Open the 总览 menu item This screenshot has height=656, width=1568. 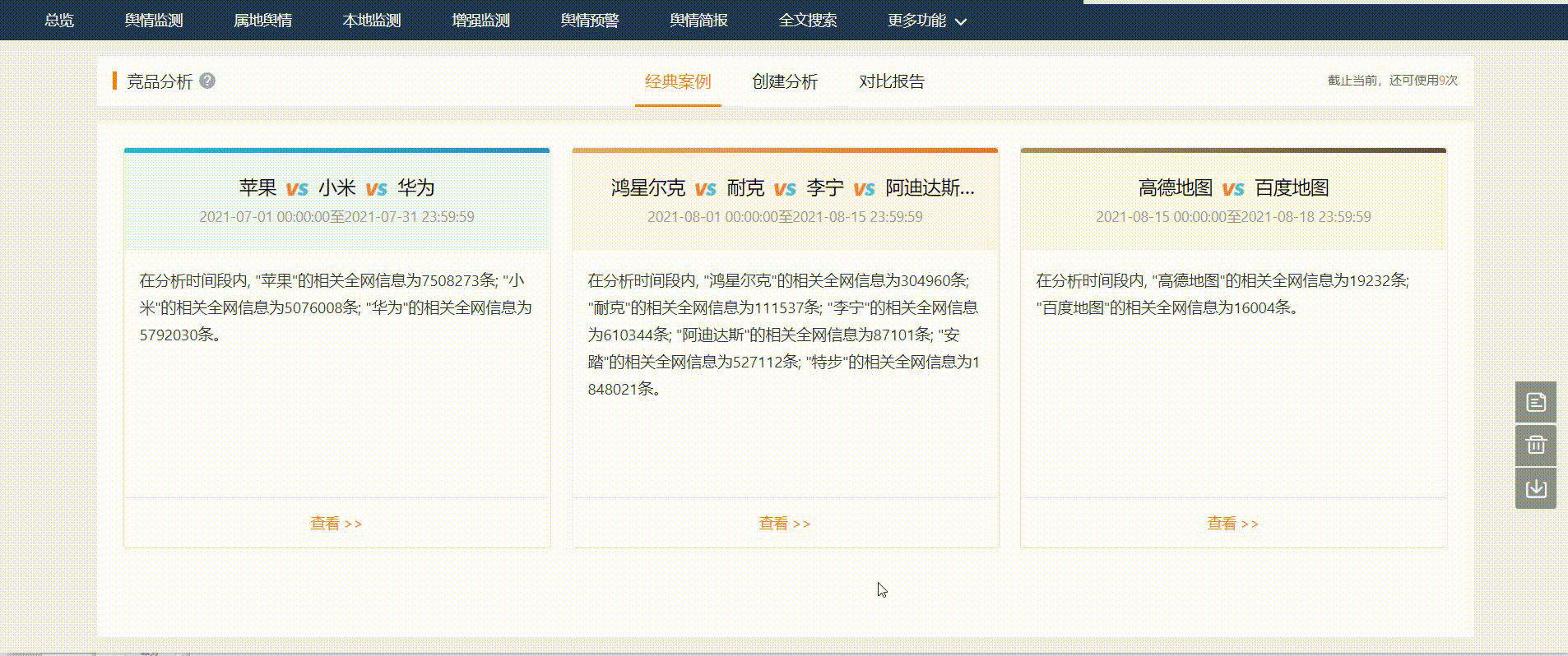(59, 20)
